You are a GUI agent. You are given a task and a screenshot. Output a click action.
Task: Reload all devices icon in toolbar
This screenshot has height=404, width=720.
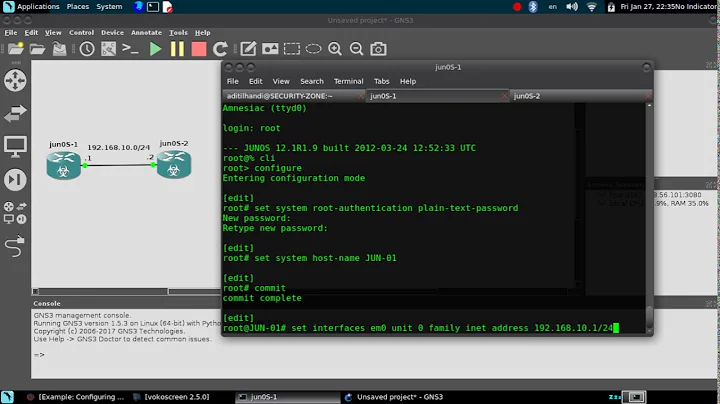[x=220, y=49]
